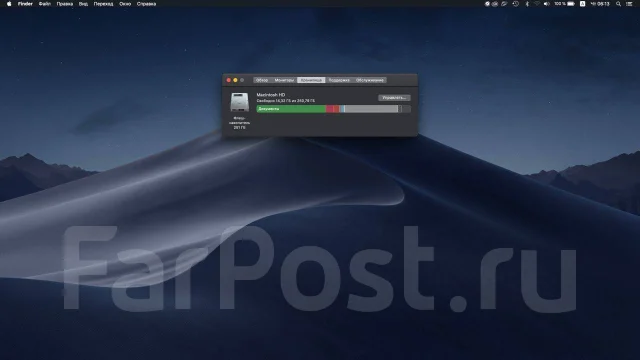The image size is (640, 360).
Task: Click the blue segment of storage bar
Action: 343,109
